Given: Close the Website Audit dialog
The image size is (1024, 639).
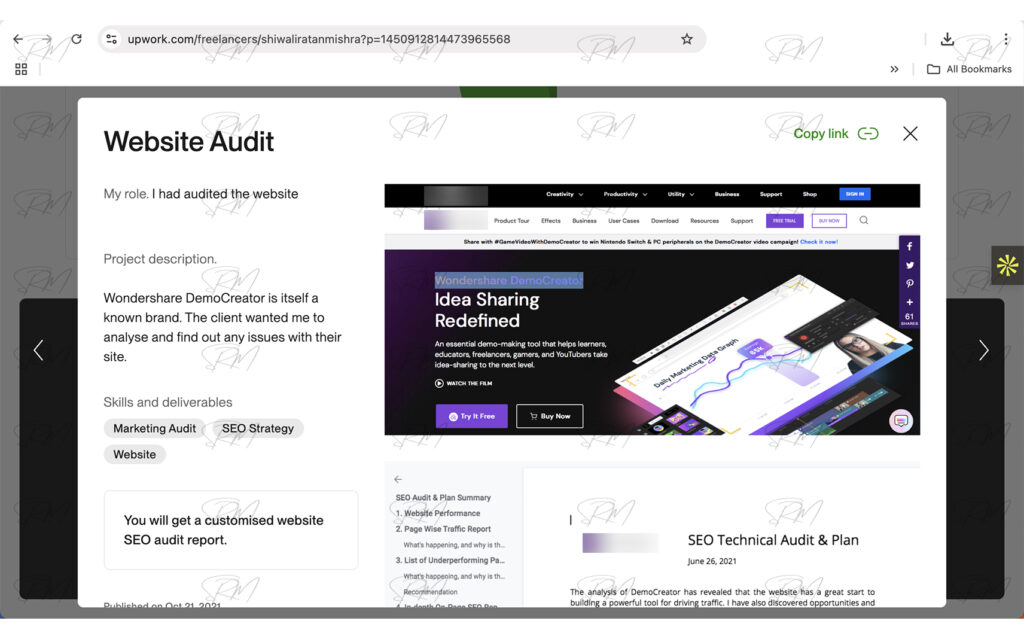Looking at the screenshot, I should pyautogui.click(x=910, y=134).
